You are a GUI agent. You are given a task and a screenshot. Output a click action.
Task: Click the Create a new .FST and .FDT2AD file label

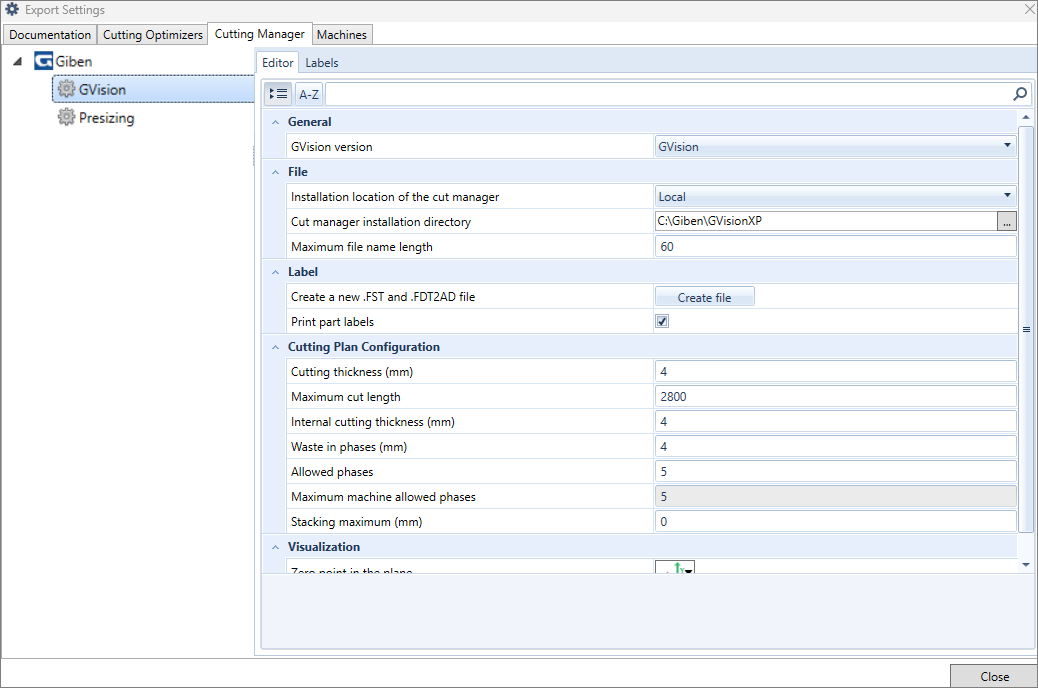click(x=383, y=297)
